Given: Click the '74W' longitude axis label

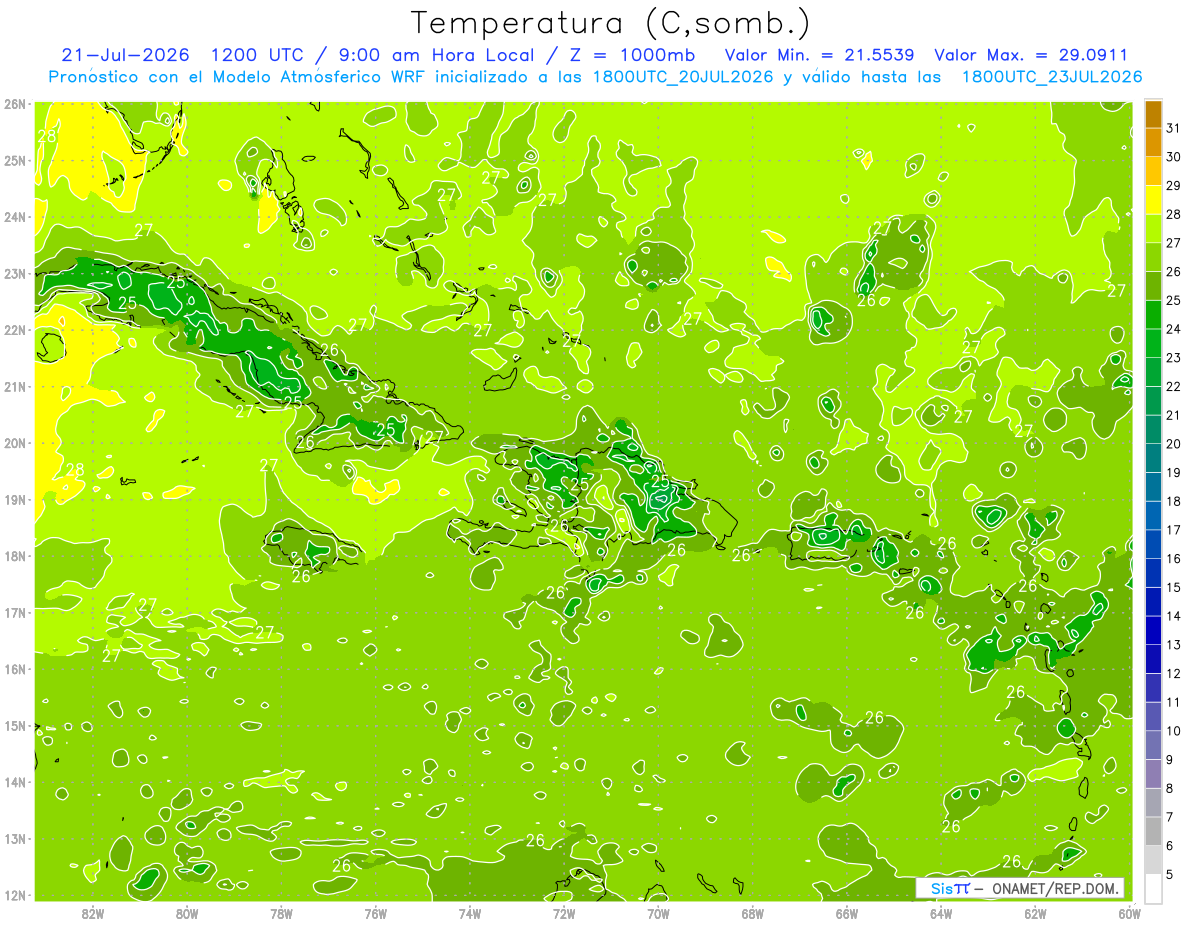Looking at the screenshot, I should pos(470,913).
